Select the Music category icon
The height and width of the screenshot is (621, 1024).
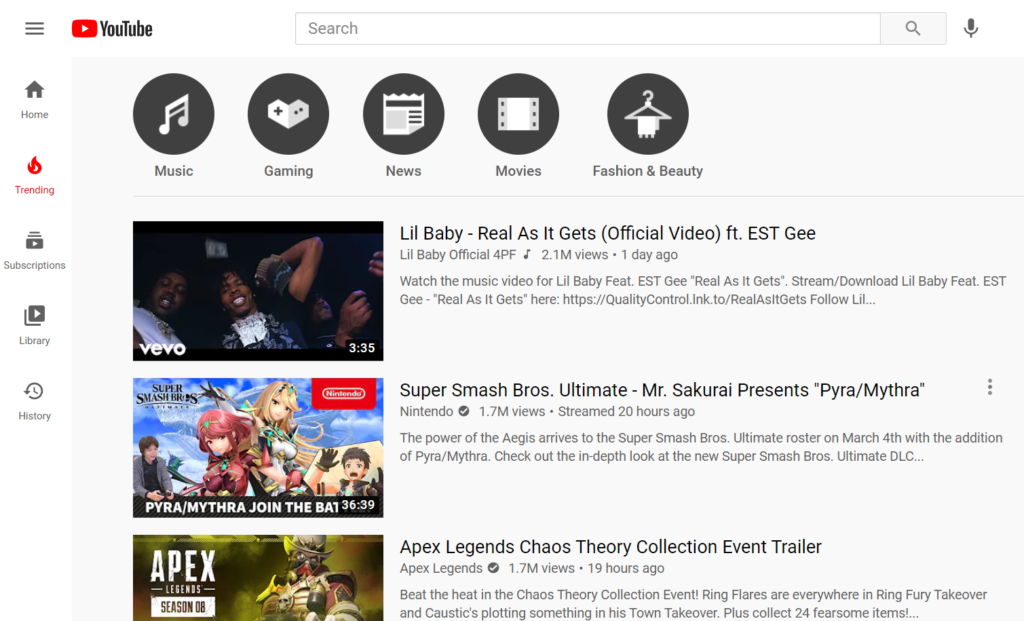(174, 114)
